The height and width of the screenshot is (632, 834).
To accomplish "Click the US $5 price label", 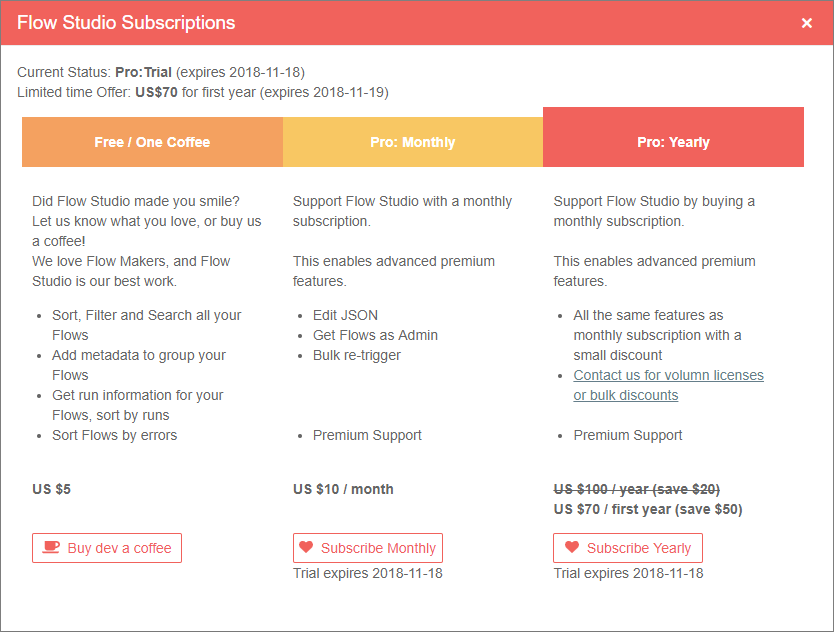I will 52,489.
